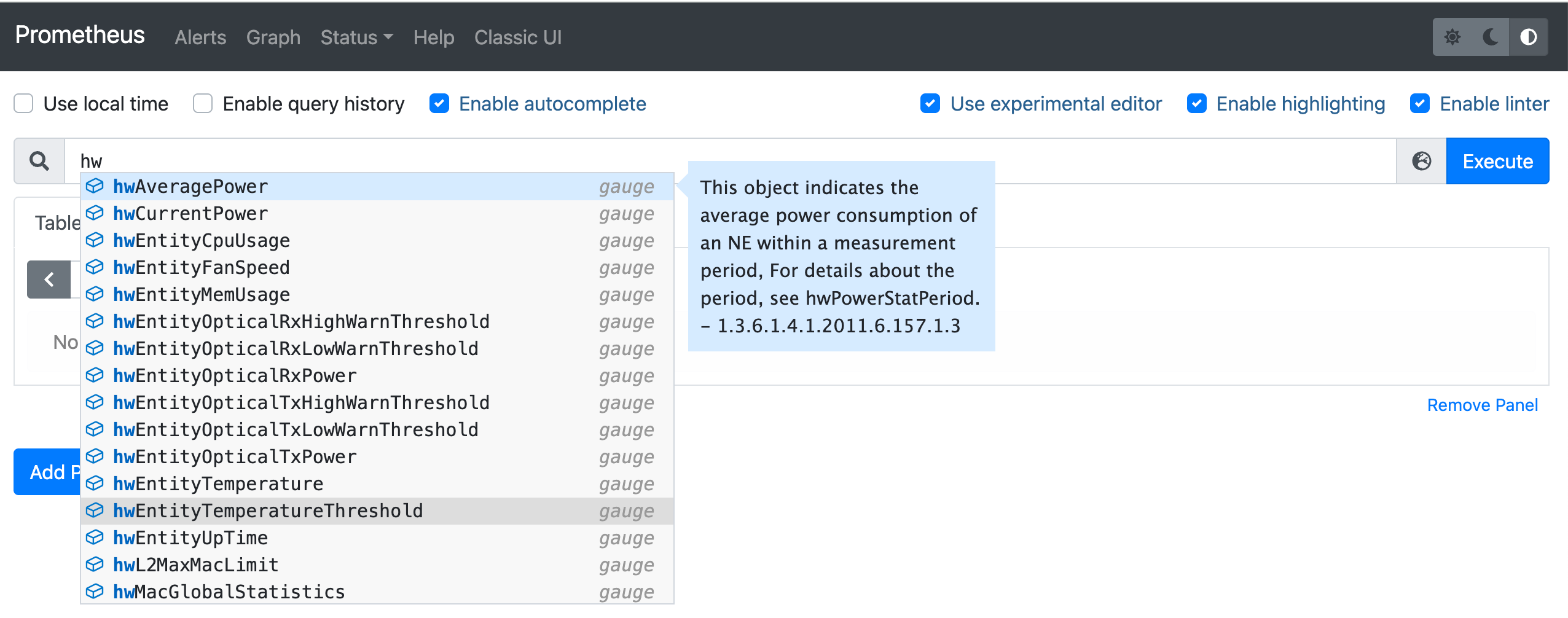The image size is (1568, 618).
Task: Select hwEntityOpticalRxLowWarnThreshold metric
Action: coord(377,348)
